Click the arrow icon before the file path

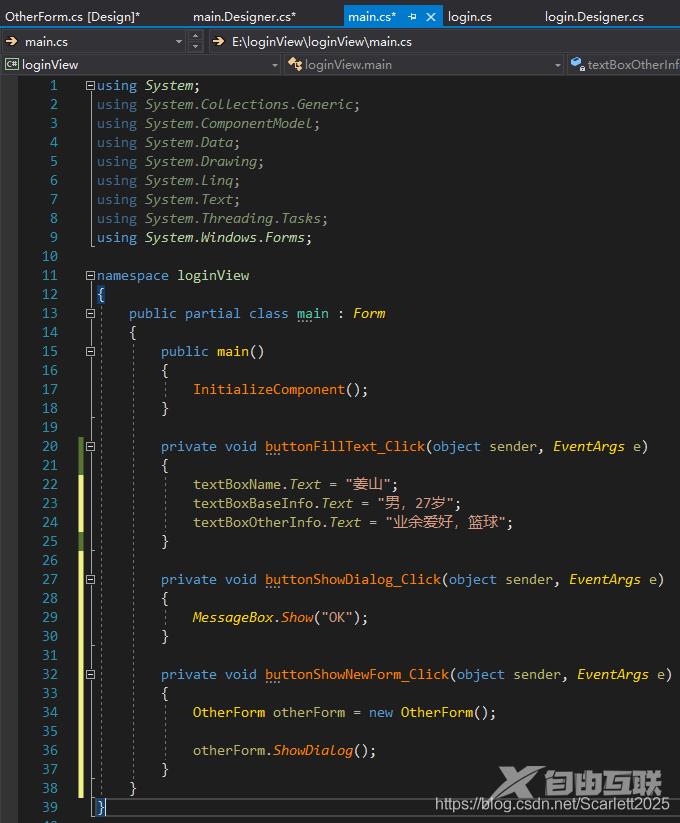(x=219, y=41)
